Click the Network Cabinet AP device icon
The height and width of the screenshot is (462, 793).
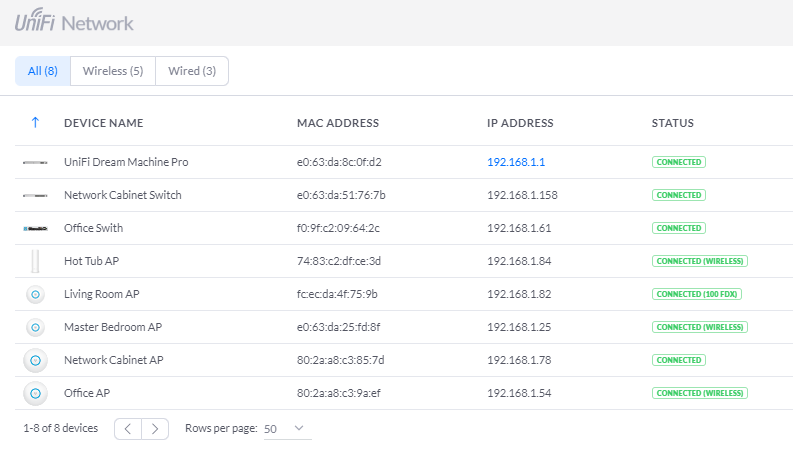[35, 360]
